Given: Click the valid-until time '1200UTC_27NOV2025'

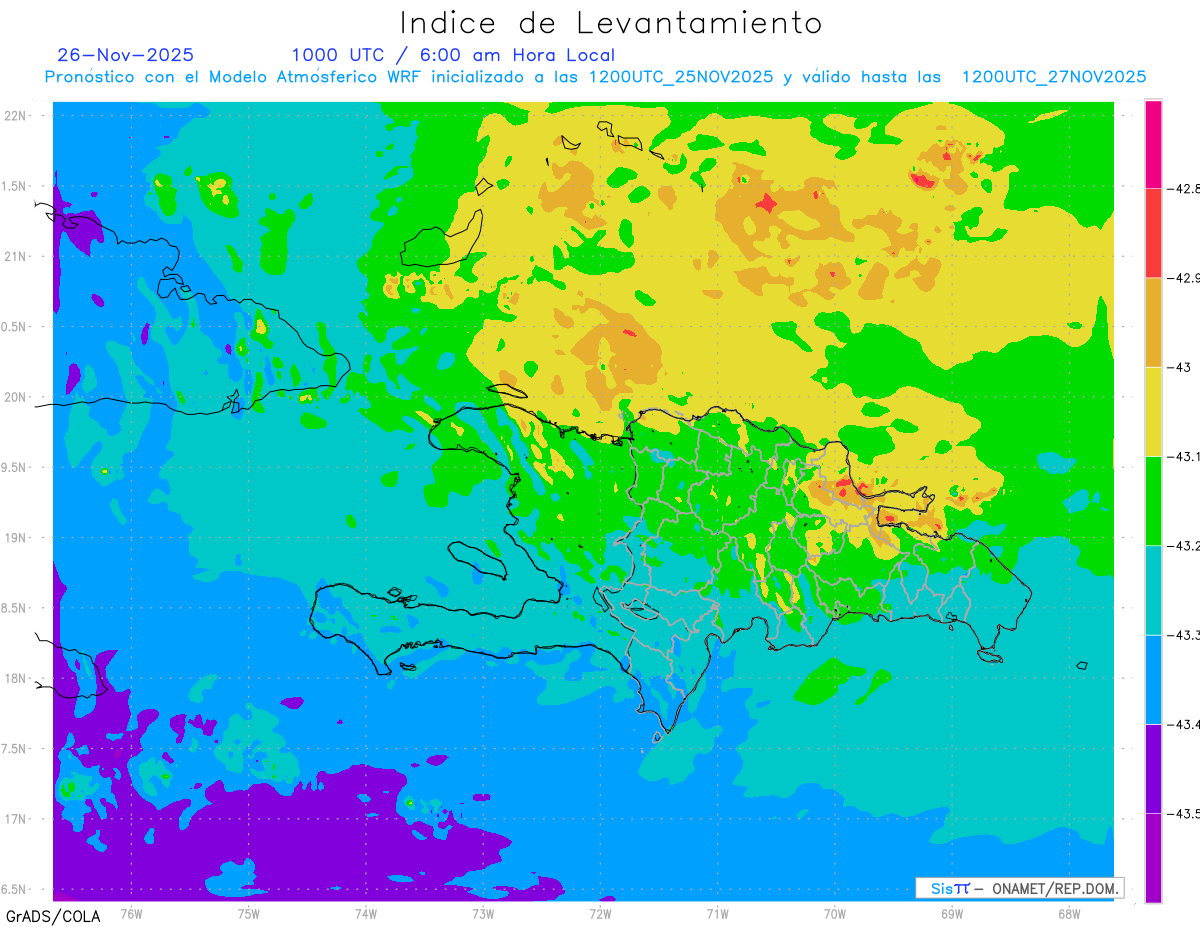Looking at the screenshot, I should (x=1053, y=77).
